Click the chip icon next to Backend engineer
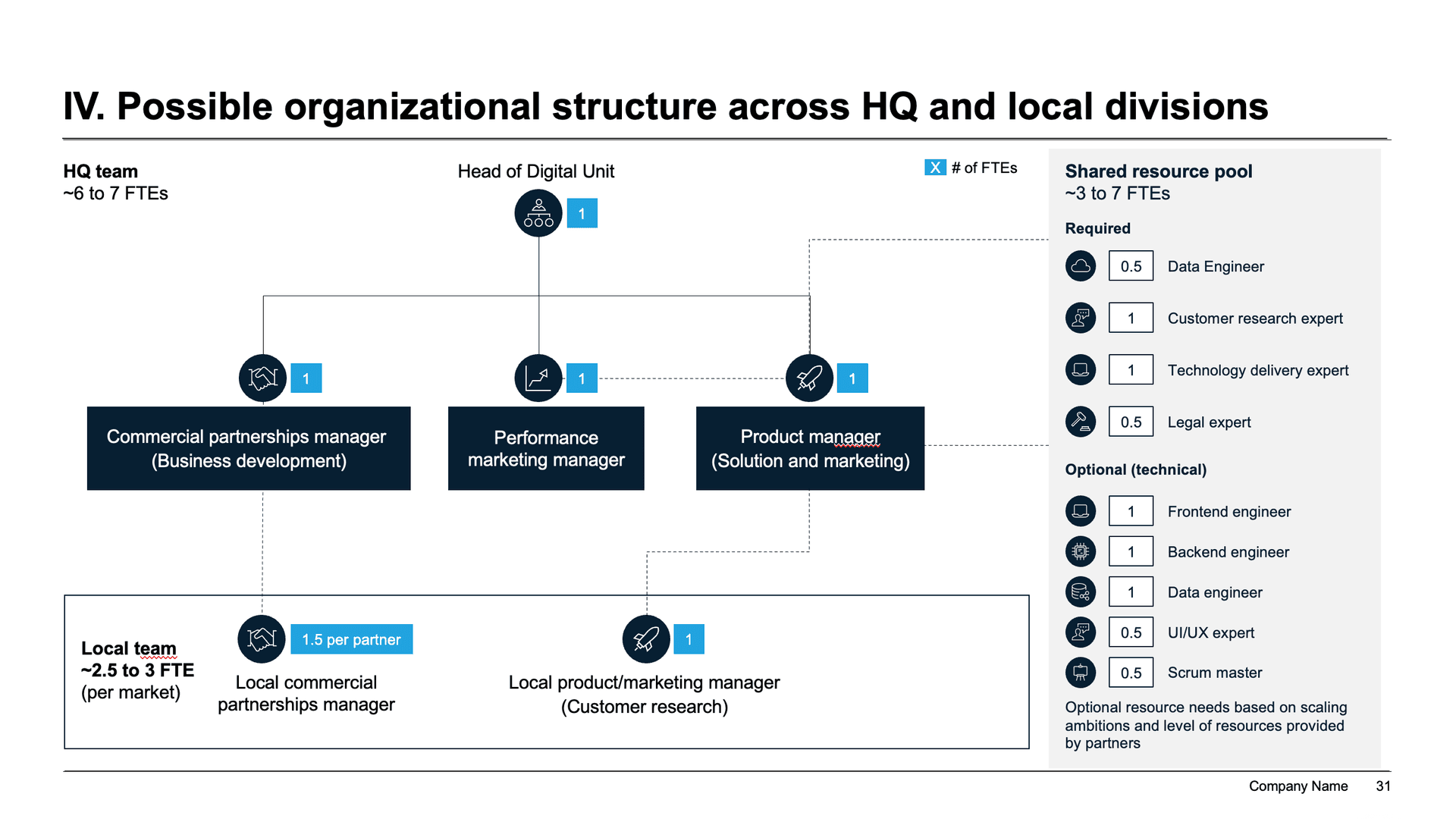Screen dimensions: 1456x819 pyautogui.click(x=1080, y=551)
